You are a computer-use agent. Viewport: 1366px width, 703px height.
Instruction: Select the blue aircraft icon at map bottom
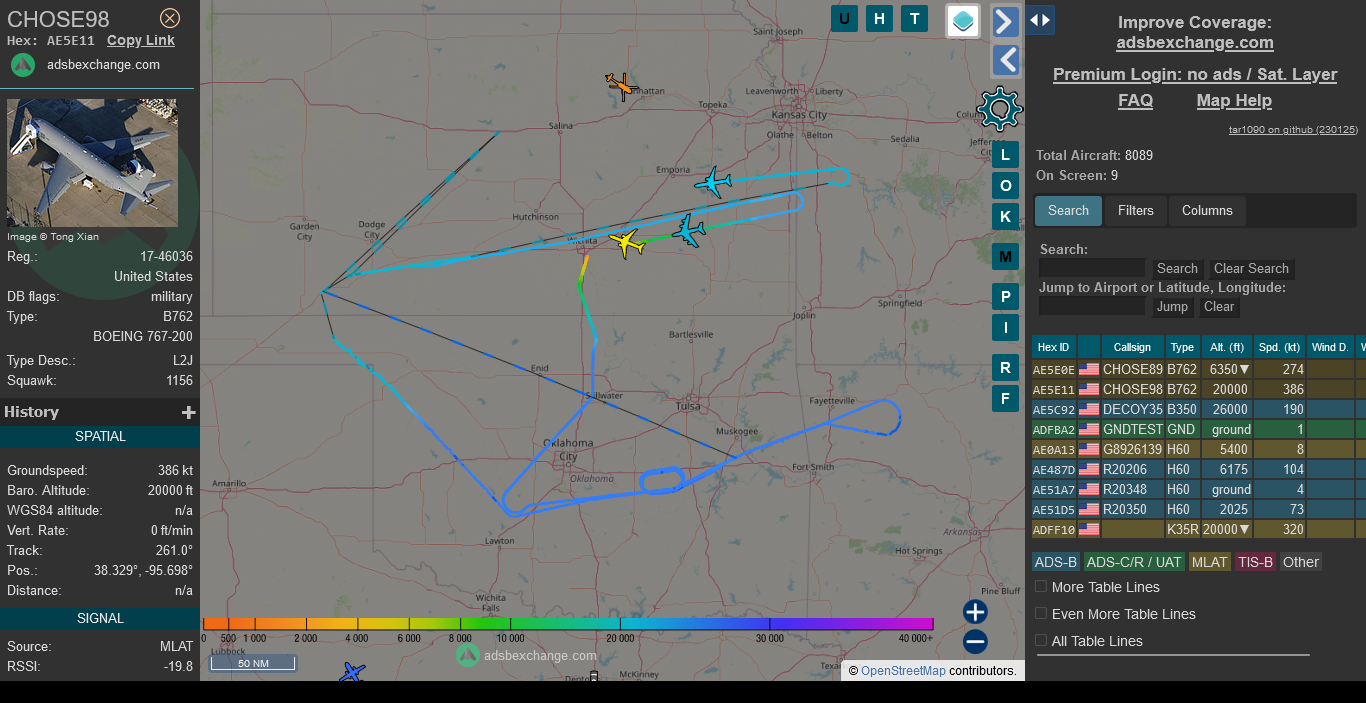pos(352,672)
